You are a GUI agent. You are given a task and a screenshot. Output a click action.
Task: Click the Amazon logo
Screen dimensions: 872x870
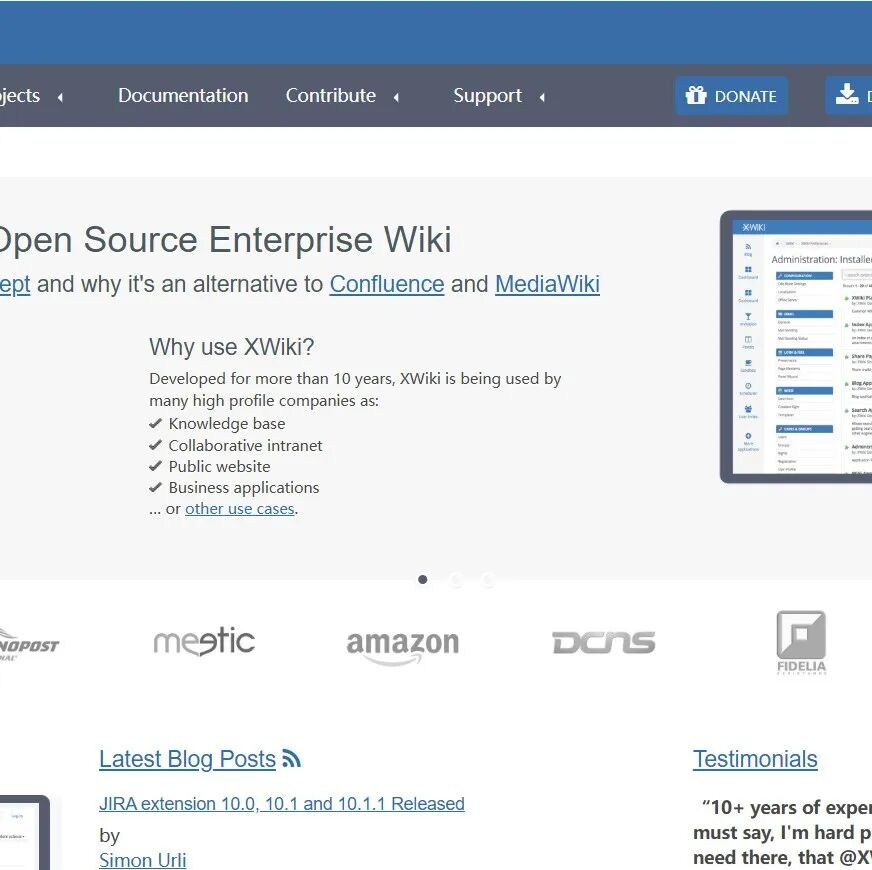pyautogui.click(x=403, y=647)
